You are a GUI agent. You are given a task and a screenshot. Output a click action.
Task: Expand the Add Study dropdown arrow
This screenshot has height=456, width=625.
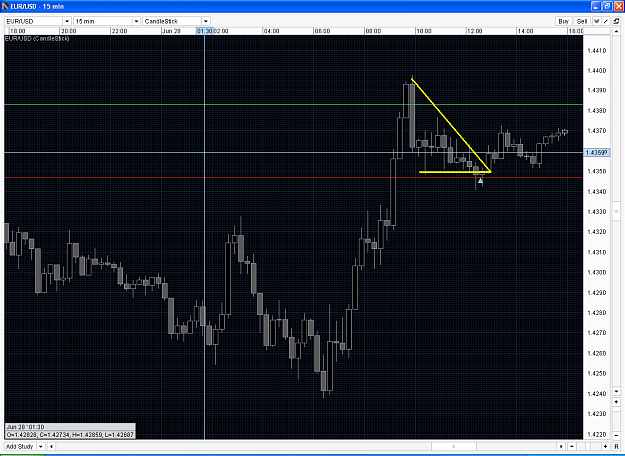[x=41, y=446]
